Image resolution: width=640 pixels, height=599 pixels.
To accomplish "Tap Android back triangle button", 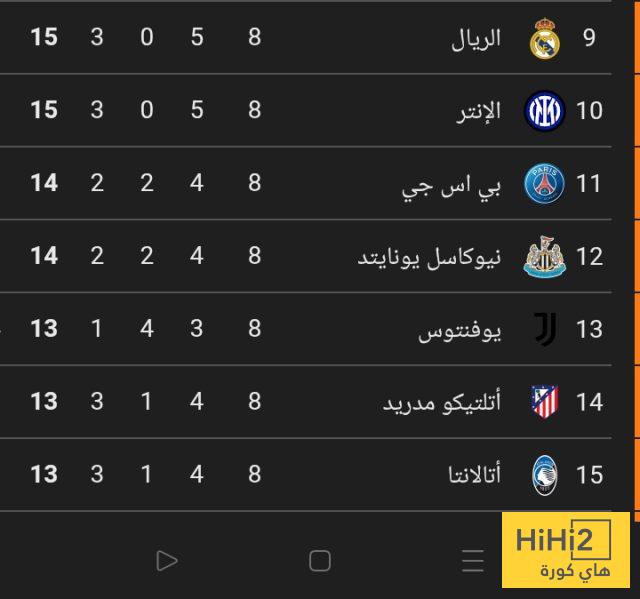I will 167,561.
